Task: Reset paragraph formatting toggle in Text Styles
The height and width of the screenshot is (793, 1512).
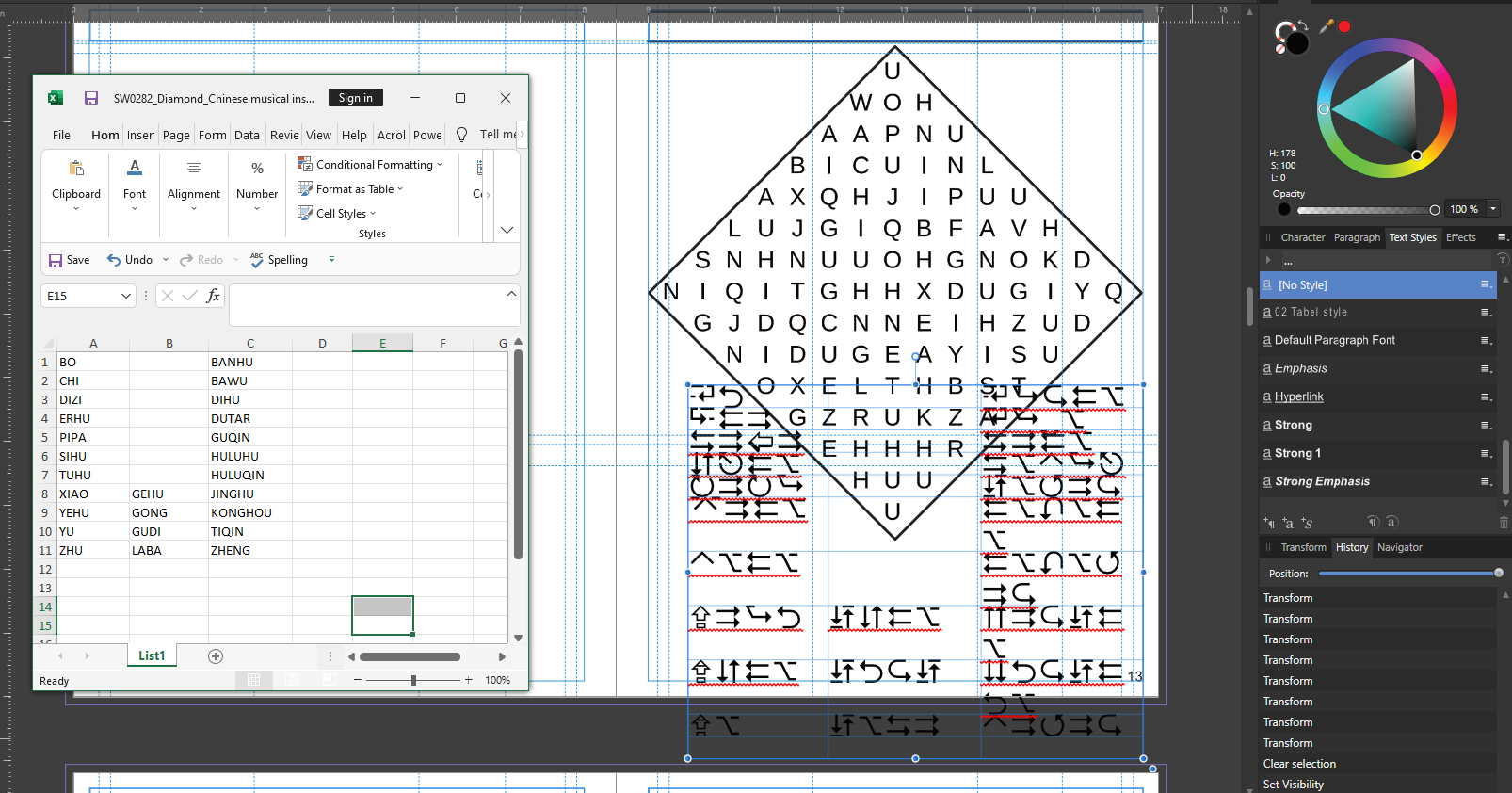Action: 1373,522
